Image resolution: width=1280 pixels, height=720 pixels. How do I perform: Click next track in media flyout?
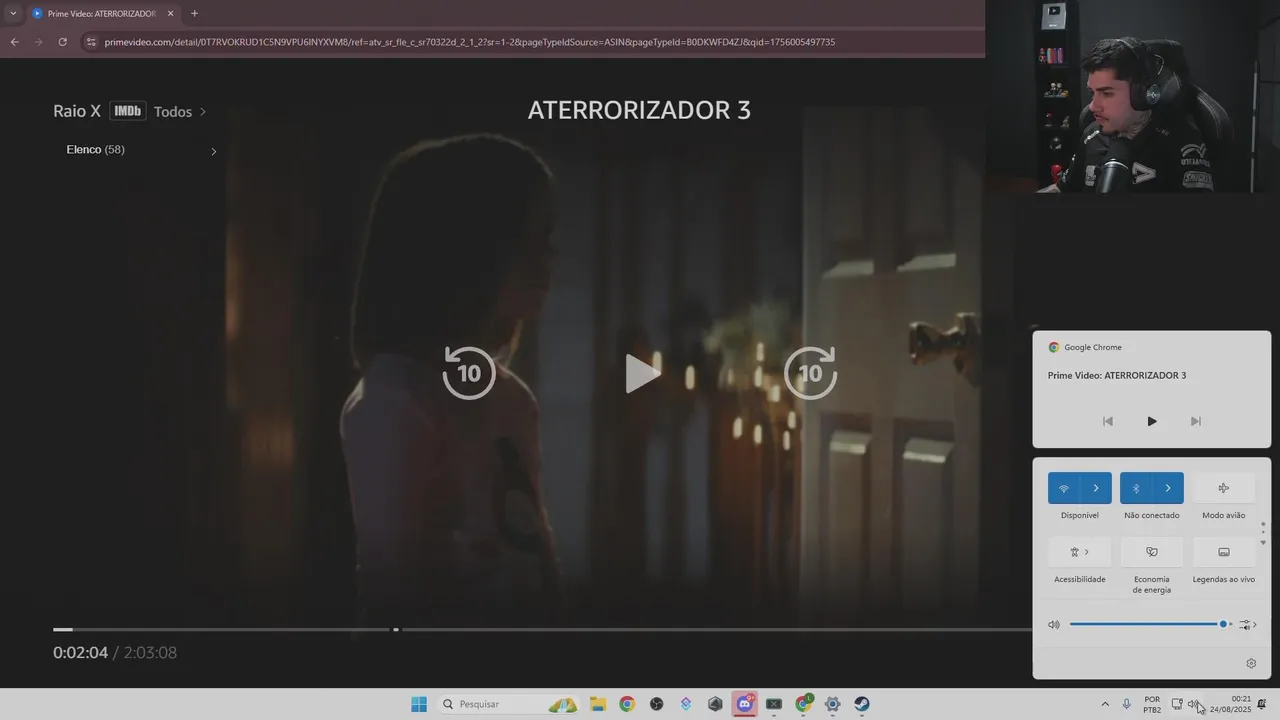1196,421
